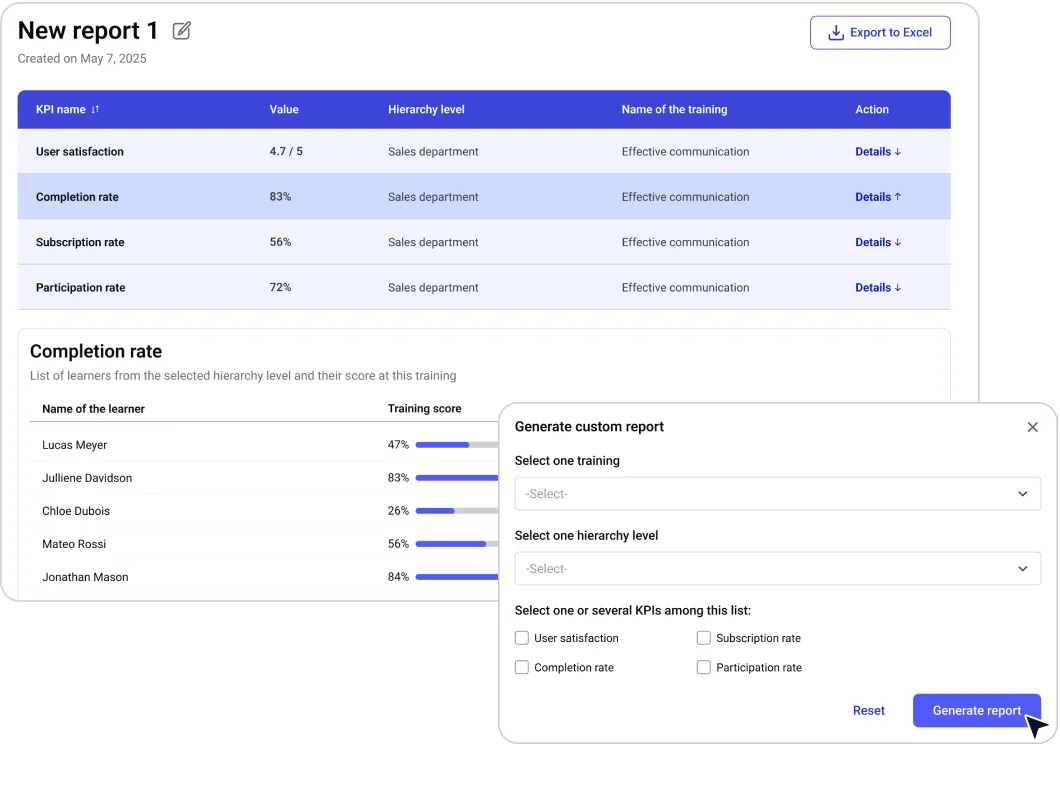Screen dimensions: 1060x801
Task: Sort by the KPI name sort icon
Action: (x=95, y=110)
